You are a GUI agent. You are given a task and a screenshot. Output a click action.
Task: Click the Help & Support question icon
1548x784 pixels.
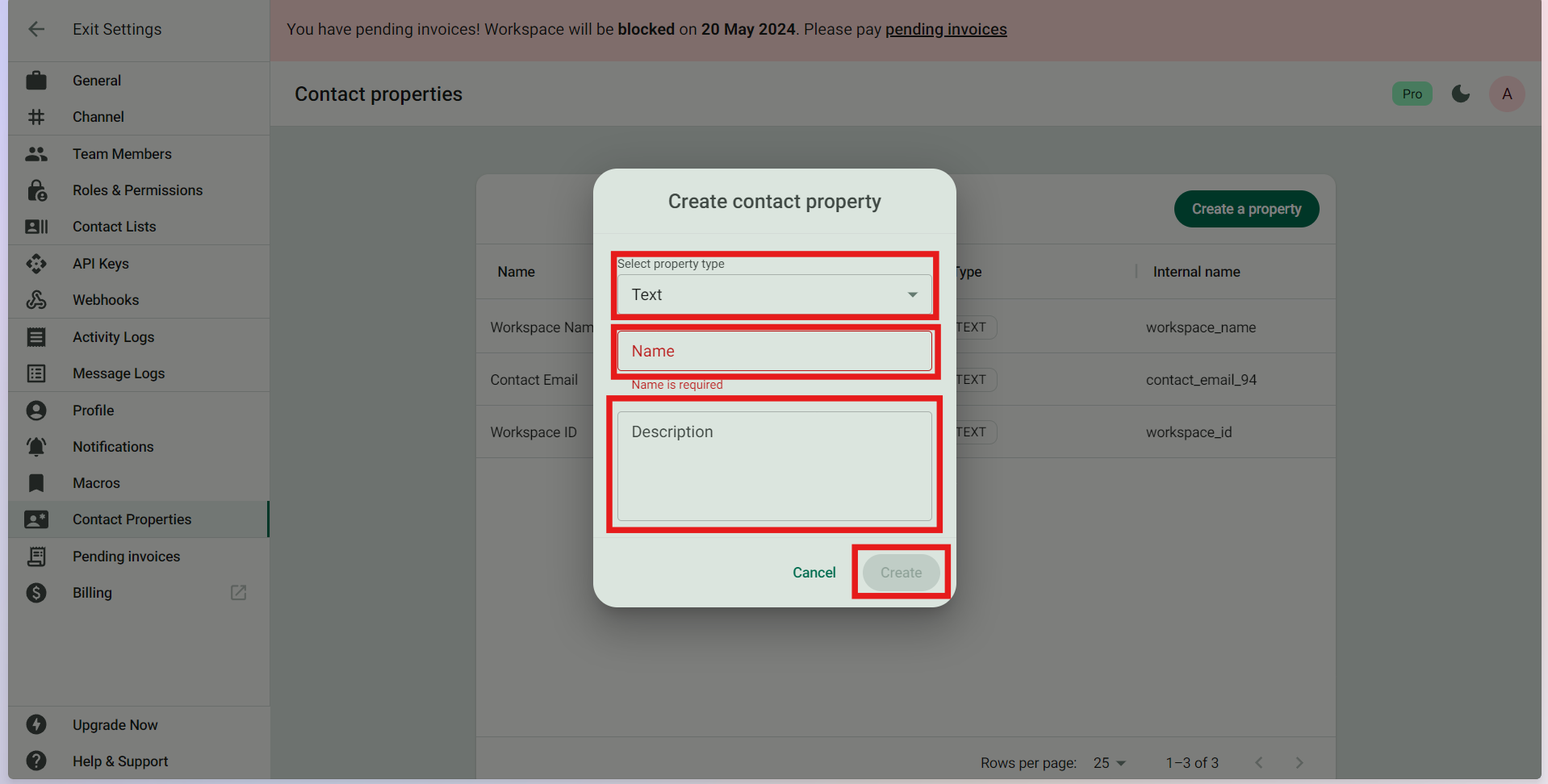coord(36,761)
